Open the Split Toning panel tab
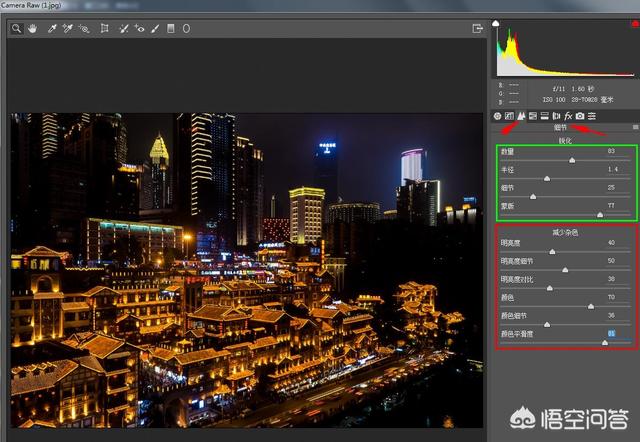 point(544,116)
